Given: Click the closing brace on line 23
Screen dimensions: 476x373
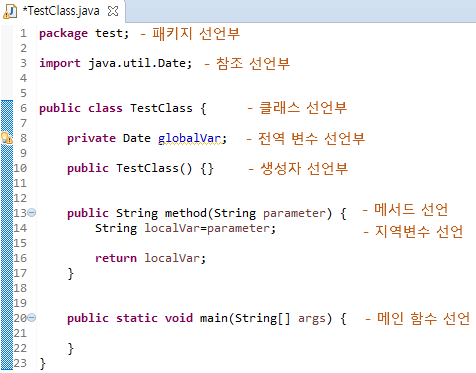Looking at the screenshot, I should point(42,363).
